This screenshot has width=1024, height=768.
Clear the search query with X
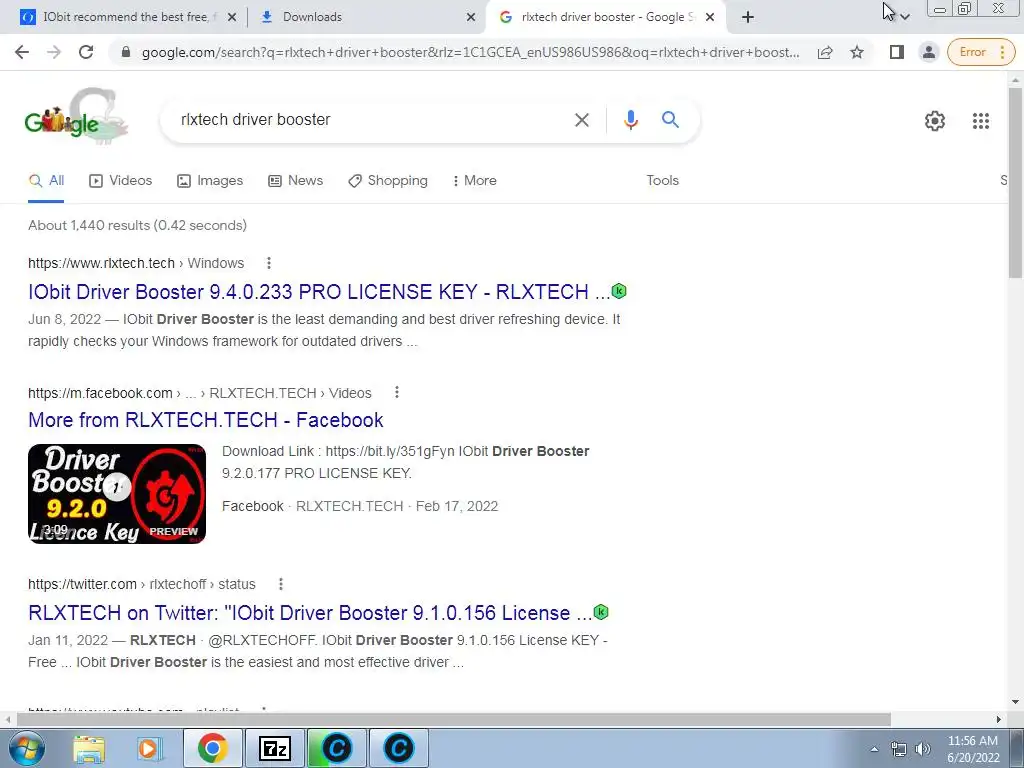point(582,120)
